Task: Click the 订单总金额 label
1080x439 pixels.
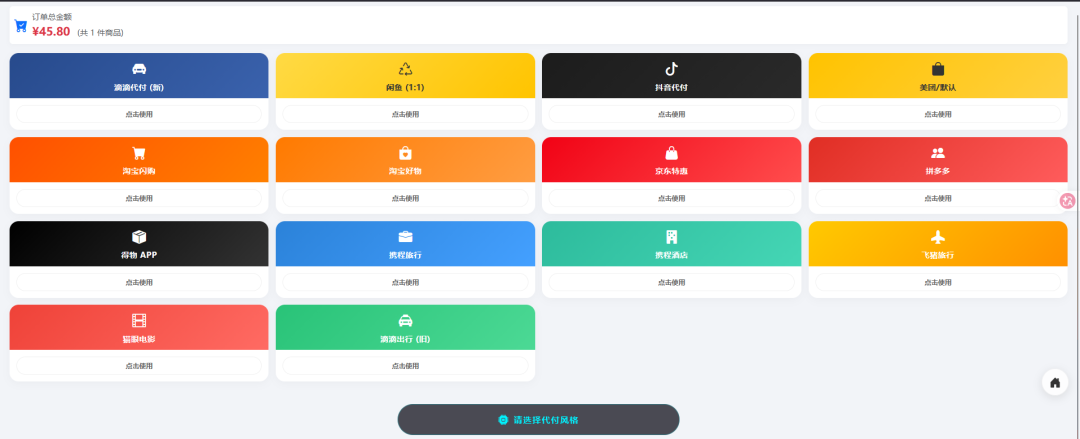Action: (x=52, y=17)
